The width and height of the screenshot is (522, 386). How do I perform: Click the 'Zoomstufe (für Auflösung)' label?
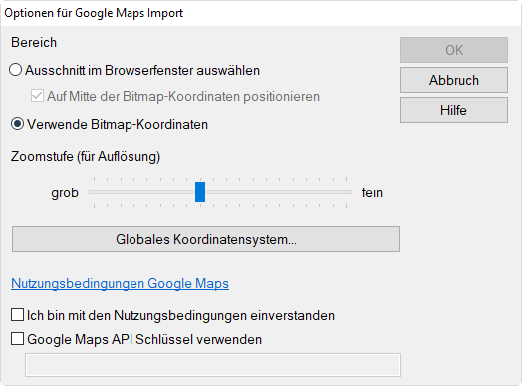85,156
